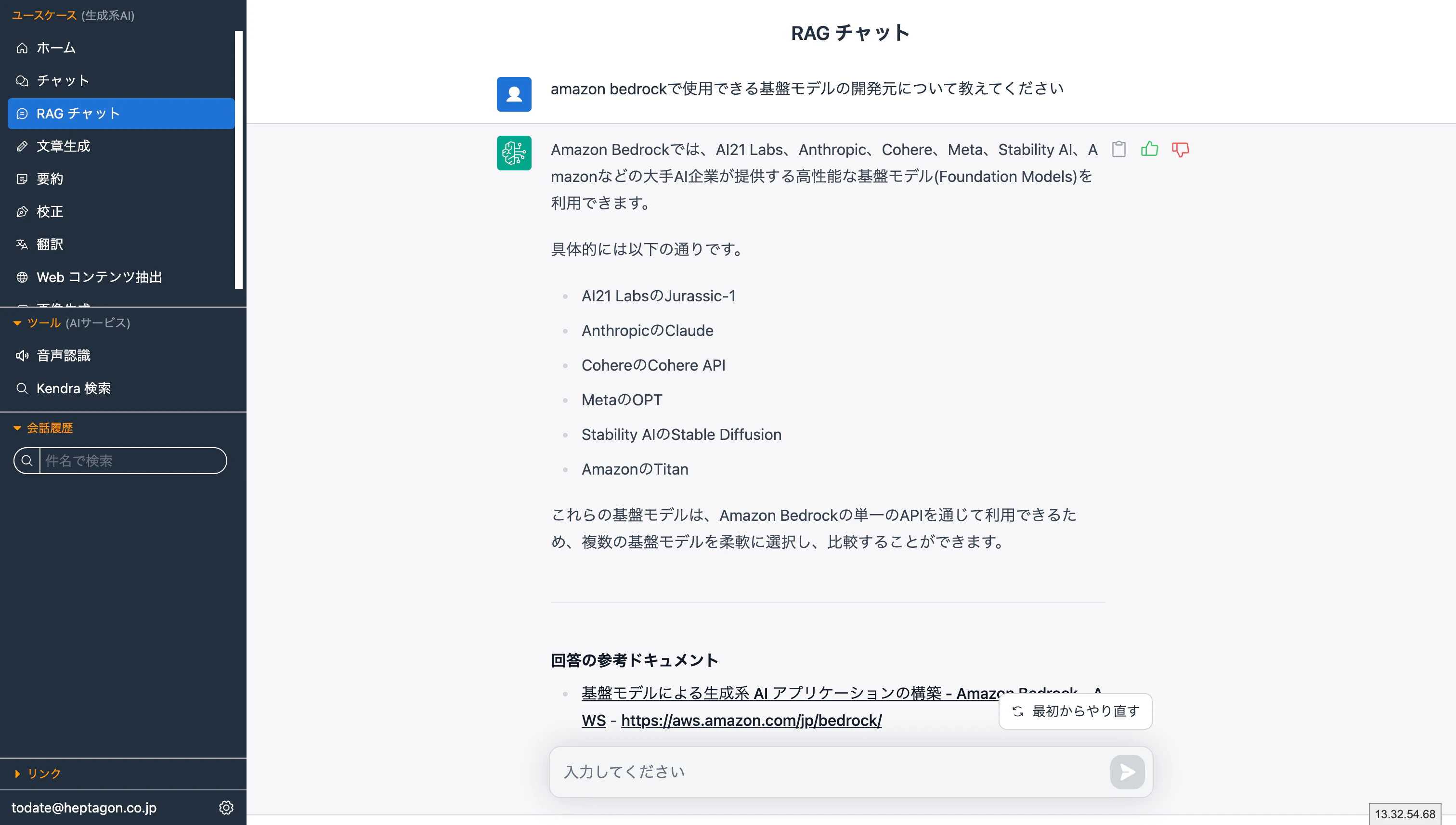Click the Web コンテンツ抽出 globe icon
1456x825 pixels.
pyautogui.click(x=22, y=278)
